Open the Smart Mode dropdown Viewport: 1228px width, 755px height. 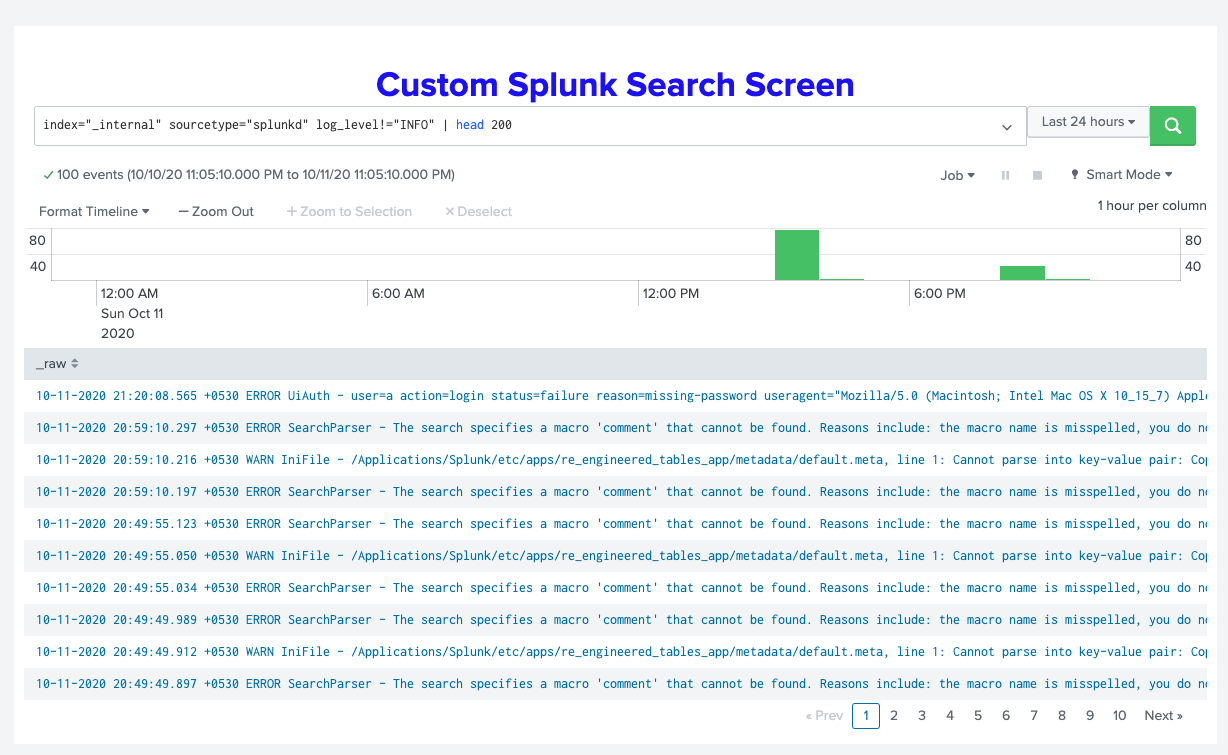(1121, 175)
